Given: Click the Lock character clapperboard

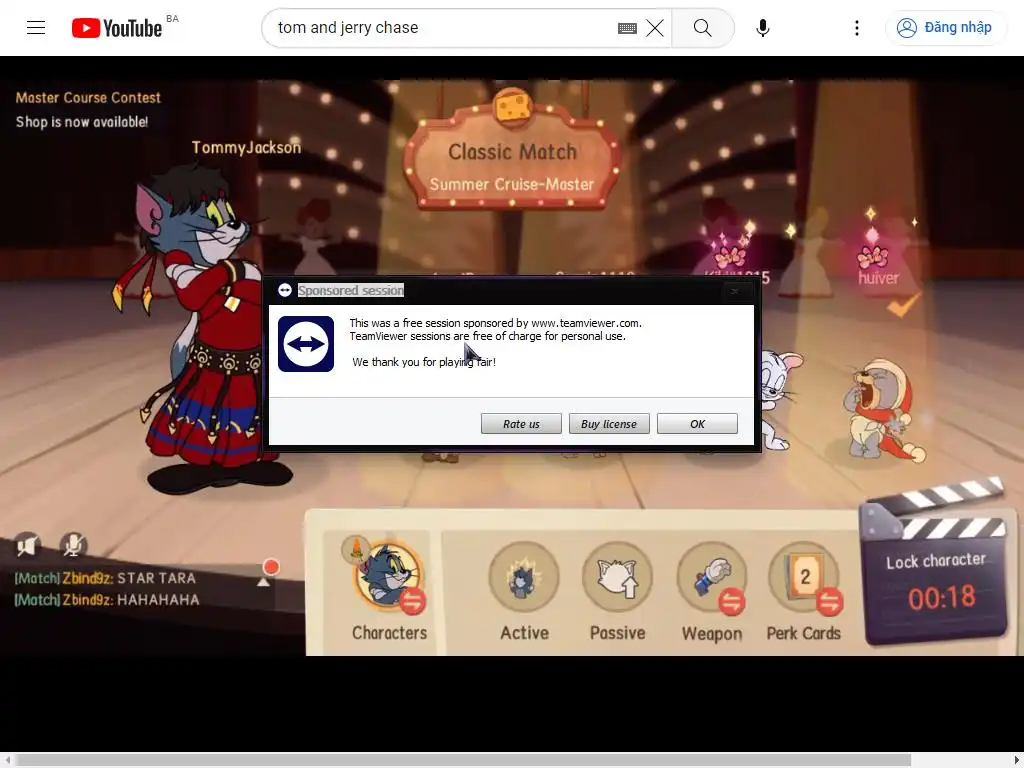Looking at the screenshot, I should [935, 562].
